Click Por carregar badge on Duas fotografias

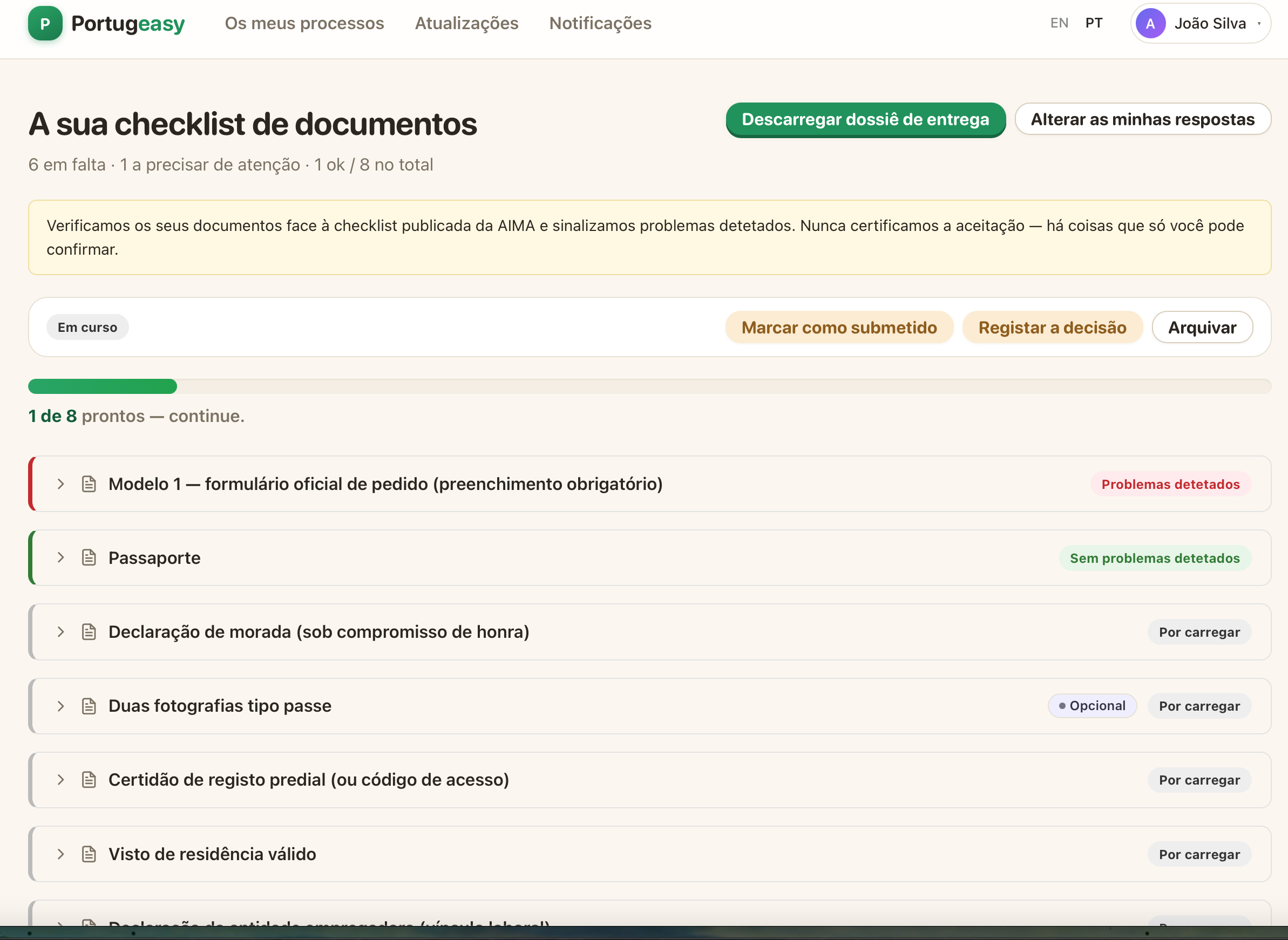click(x=1199, y=706)
